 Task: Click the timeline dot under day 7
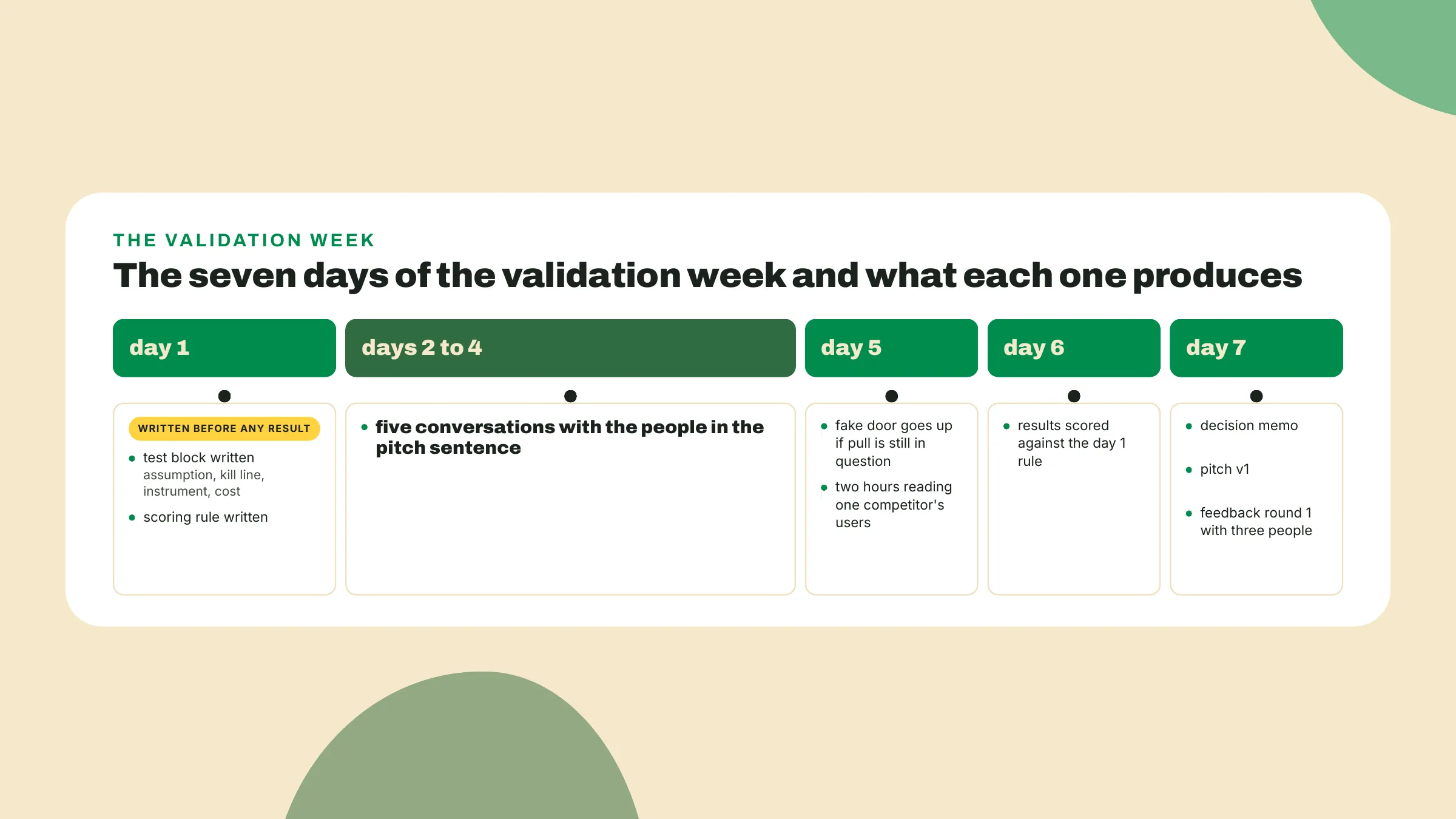pyautogui.click(x=1256, y=396)
